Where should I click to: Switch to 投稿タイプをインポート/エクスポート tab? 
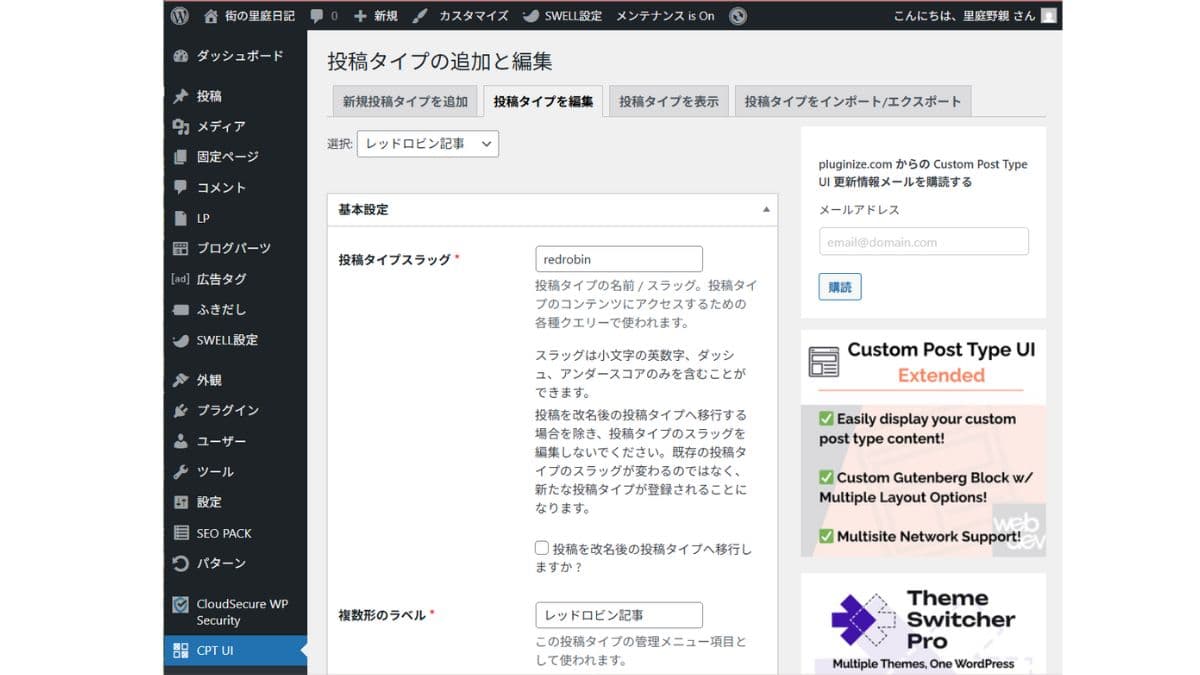coord(852,101)
